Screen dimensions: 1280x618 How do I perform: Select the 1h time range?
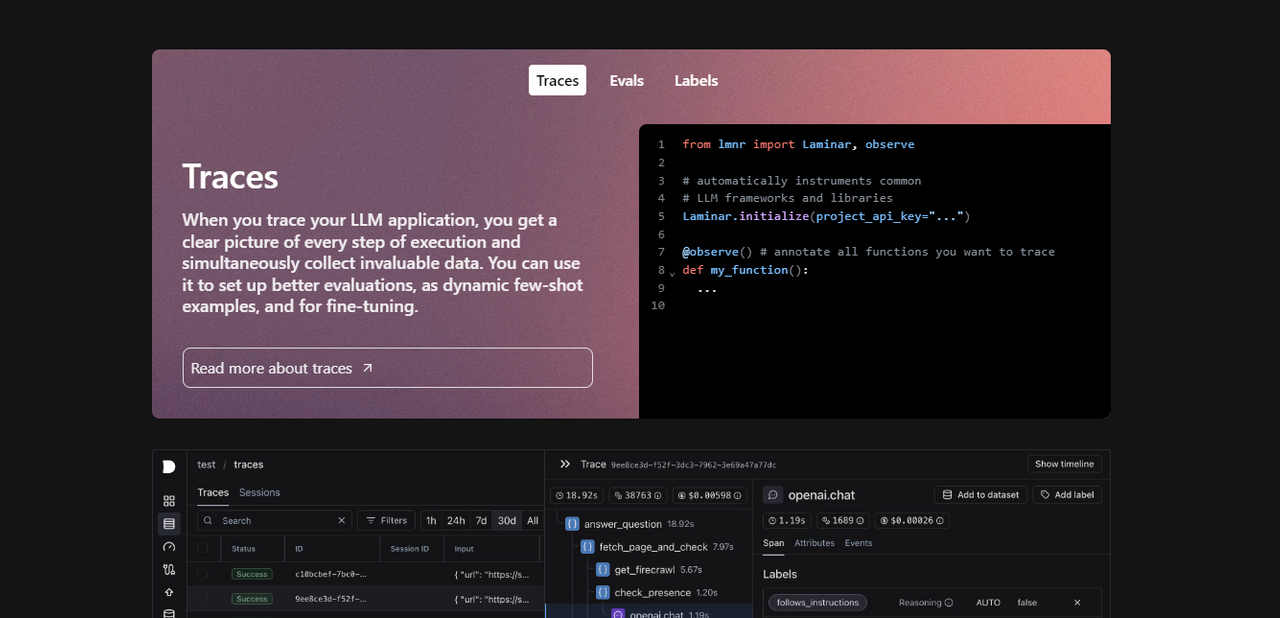[431, 521]
